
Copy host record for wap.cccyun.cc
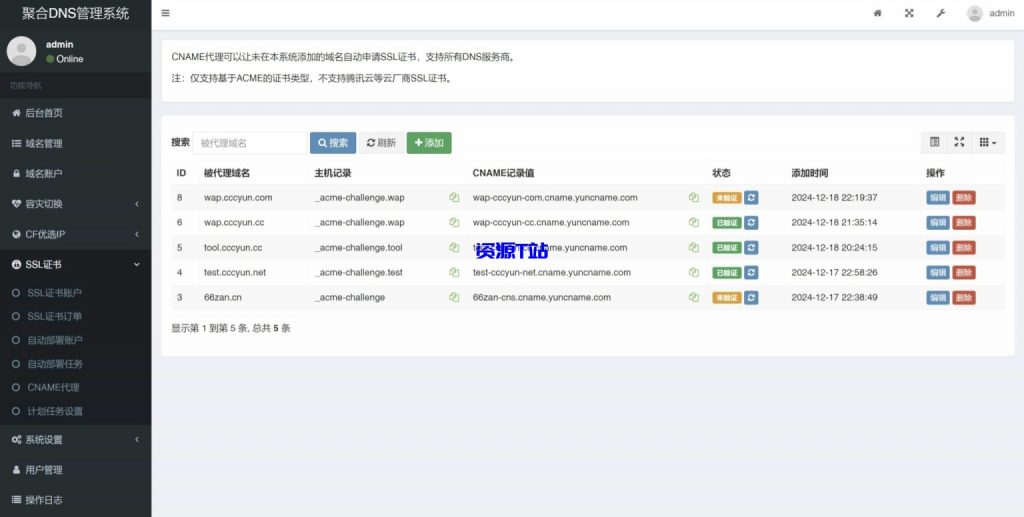pos(454,222)
